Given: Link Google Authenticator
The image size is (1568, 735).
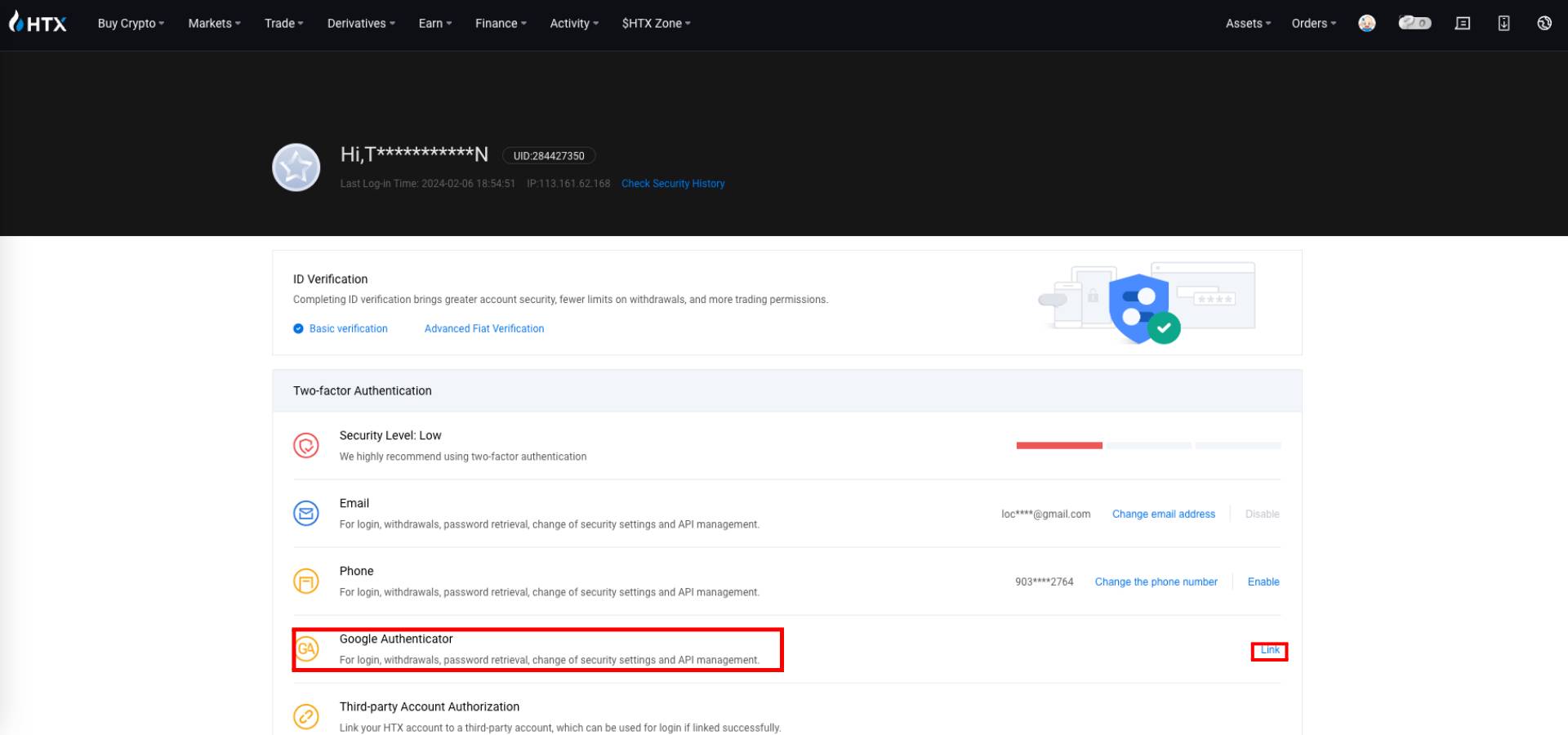Looking at the screenshot, I should (1270, 651).
